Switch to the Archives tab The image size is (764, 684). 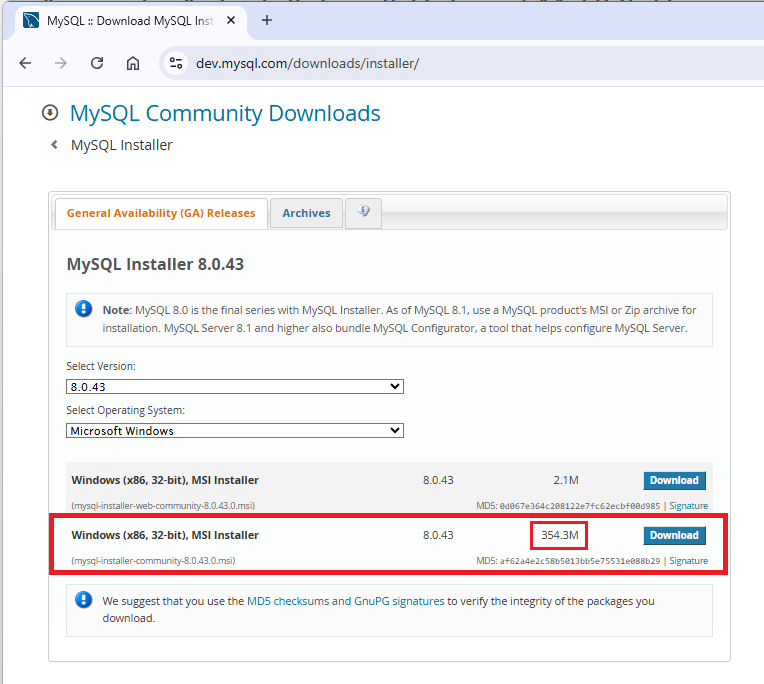306,213
